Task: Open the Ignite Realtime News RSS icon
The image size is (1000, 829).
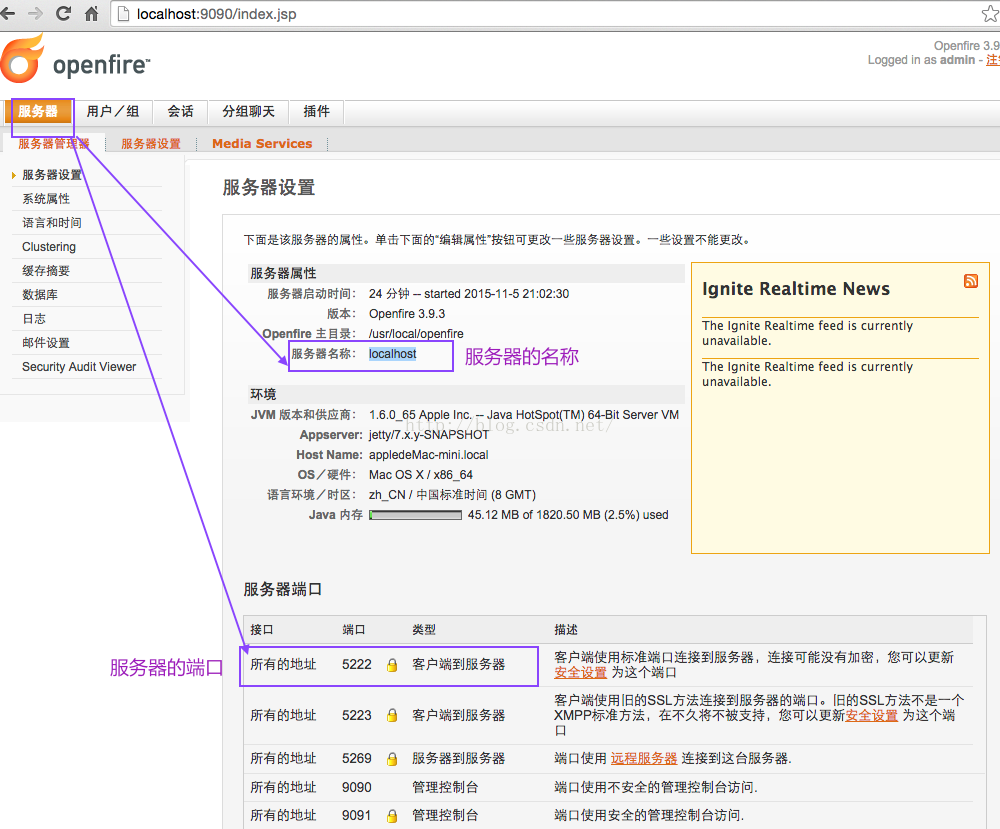Action: tap(971, 281)
